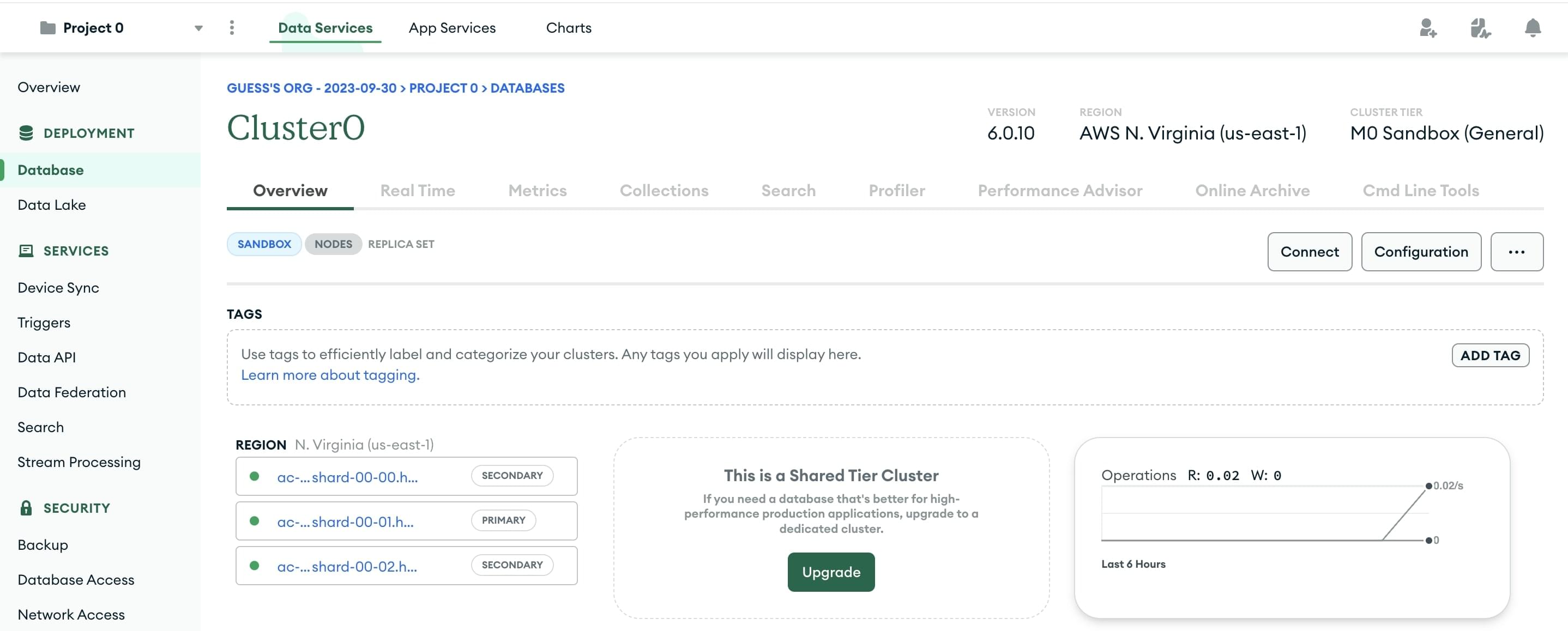Click the PROJECT 0 breadcrumb link
The width and height of the screenshot is (1568, 631).
(443, 88)
